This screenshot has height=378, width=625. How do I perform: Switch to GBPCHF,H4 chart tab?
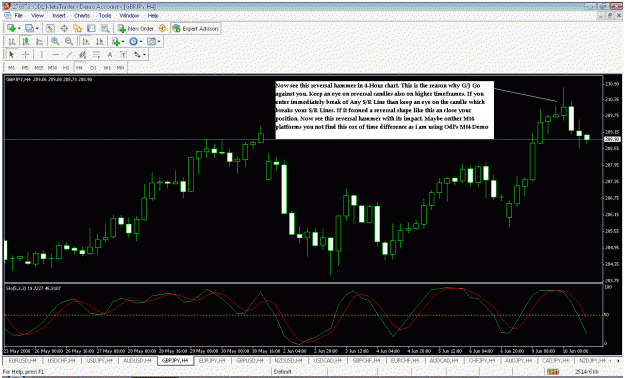click(366, 360)
